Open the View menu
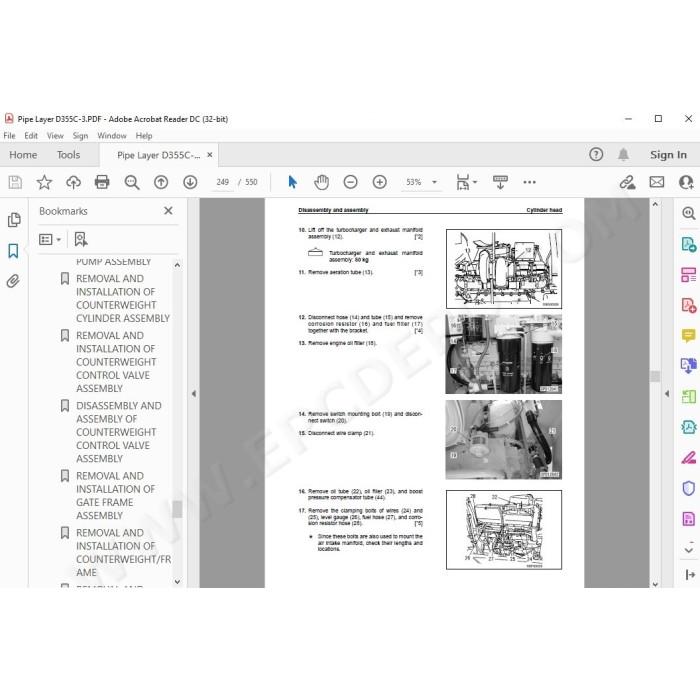This screenshot has height=700, width=700. click(55, 136)
